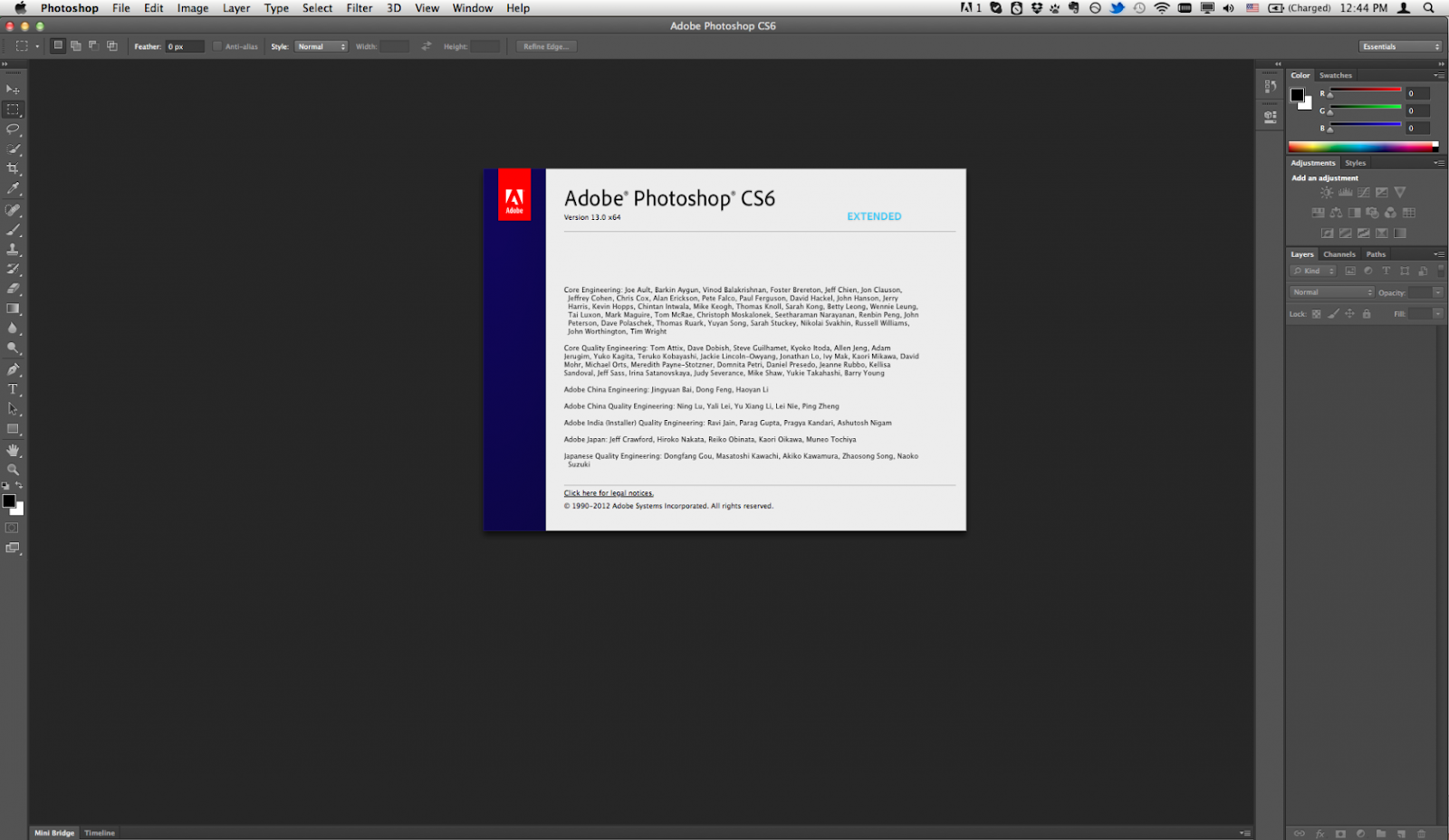Select the Path Selection tool
1449x840 pixels.
click(13, 410)
